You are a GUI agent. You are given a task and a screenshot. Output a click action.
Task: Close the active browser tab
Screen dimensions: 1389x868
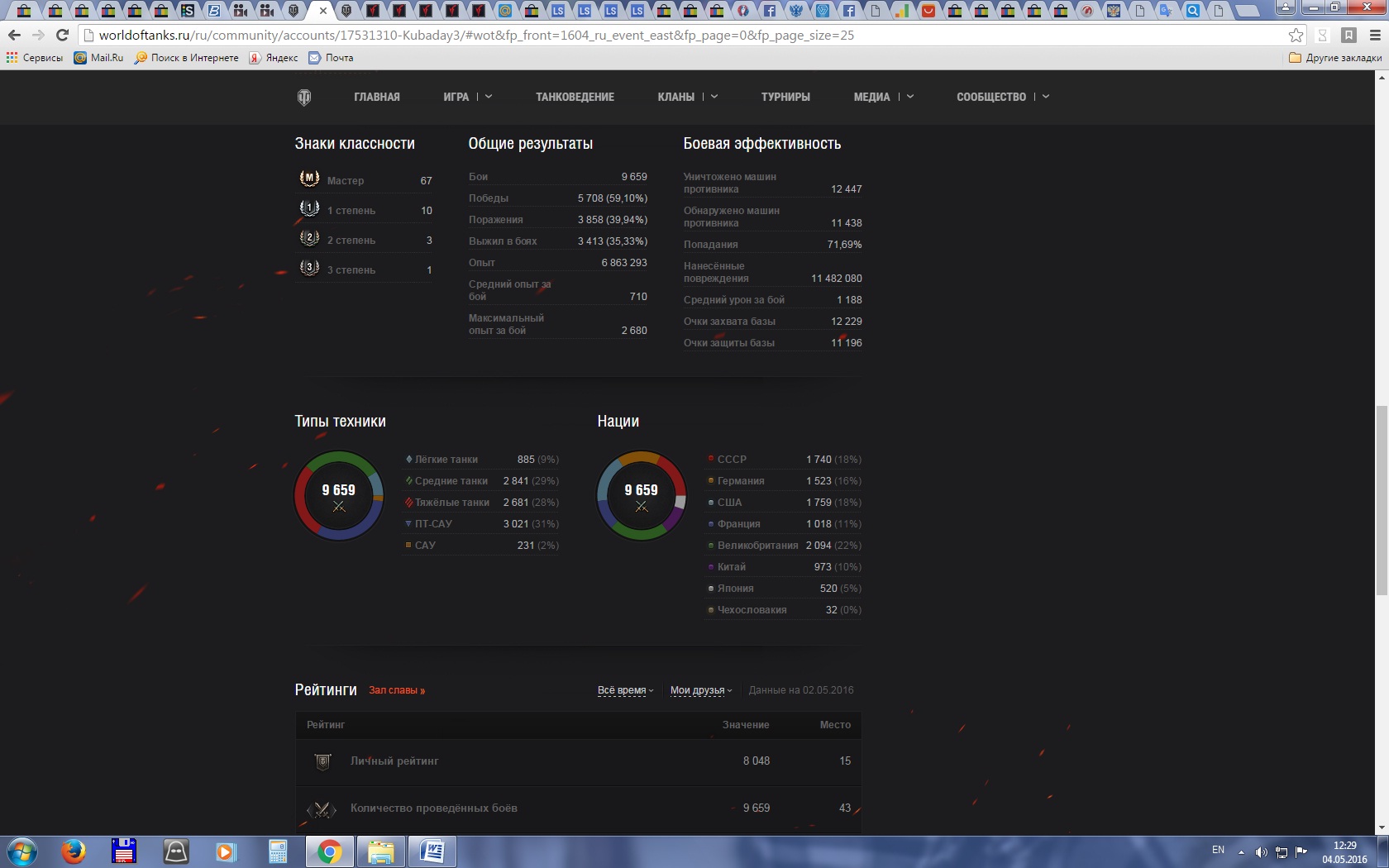(322, 11)
